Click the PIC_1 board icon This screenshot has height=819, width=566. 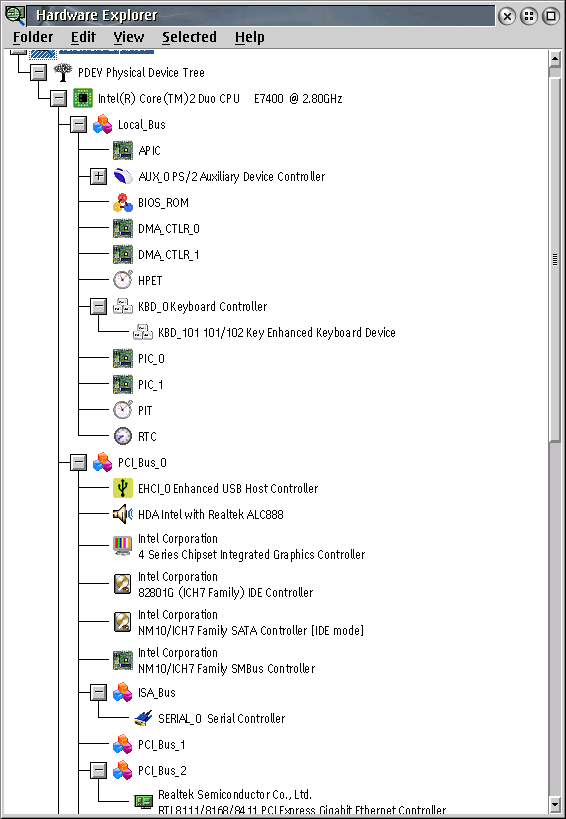(x=123, y=385)
